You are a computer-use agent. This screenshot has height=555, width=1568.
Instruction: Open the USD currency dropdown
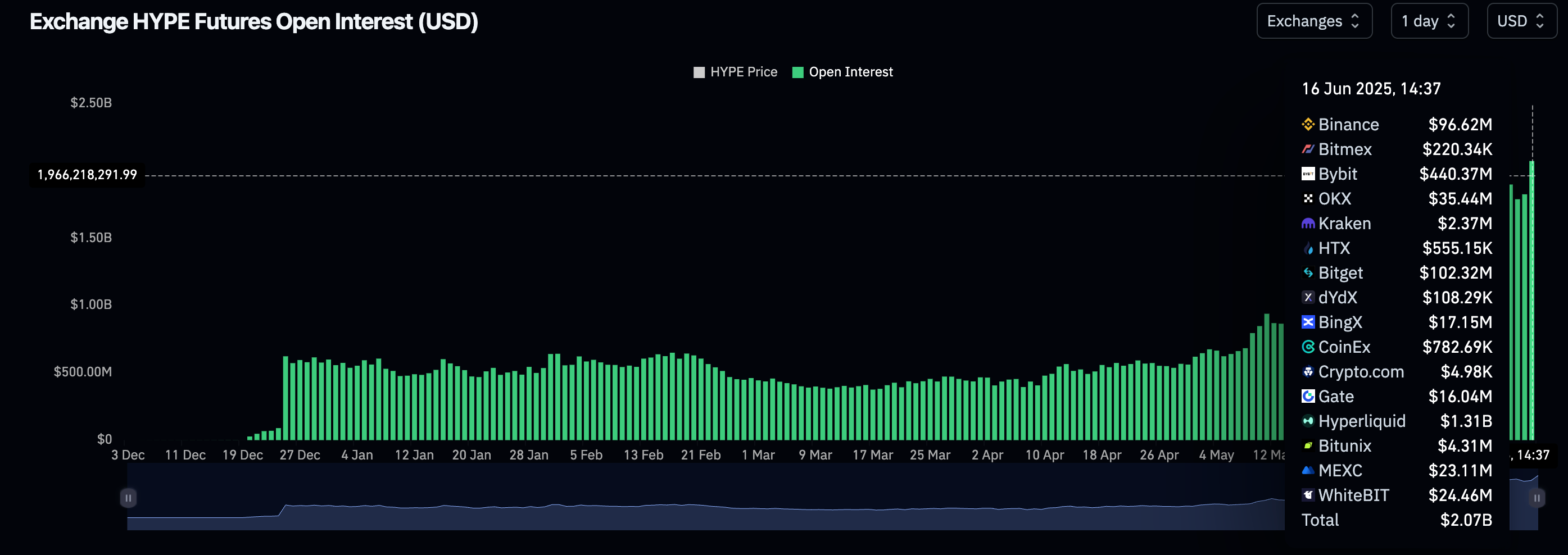point(1522,21)
